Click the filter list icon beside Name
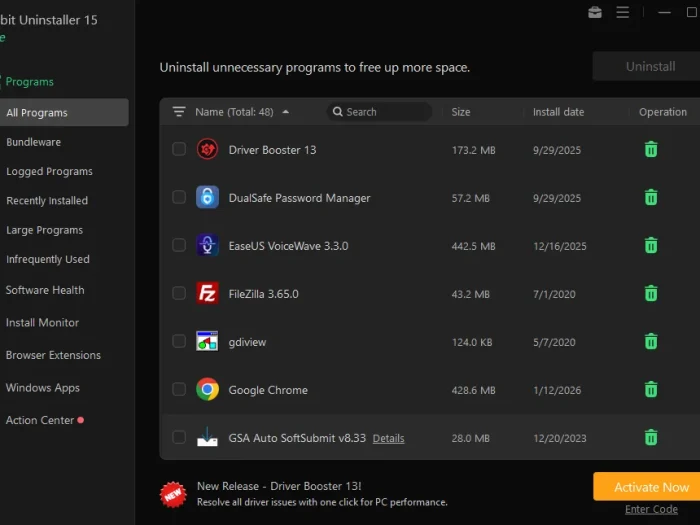 coord(179,112)
